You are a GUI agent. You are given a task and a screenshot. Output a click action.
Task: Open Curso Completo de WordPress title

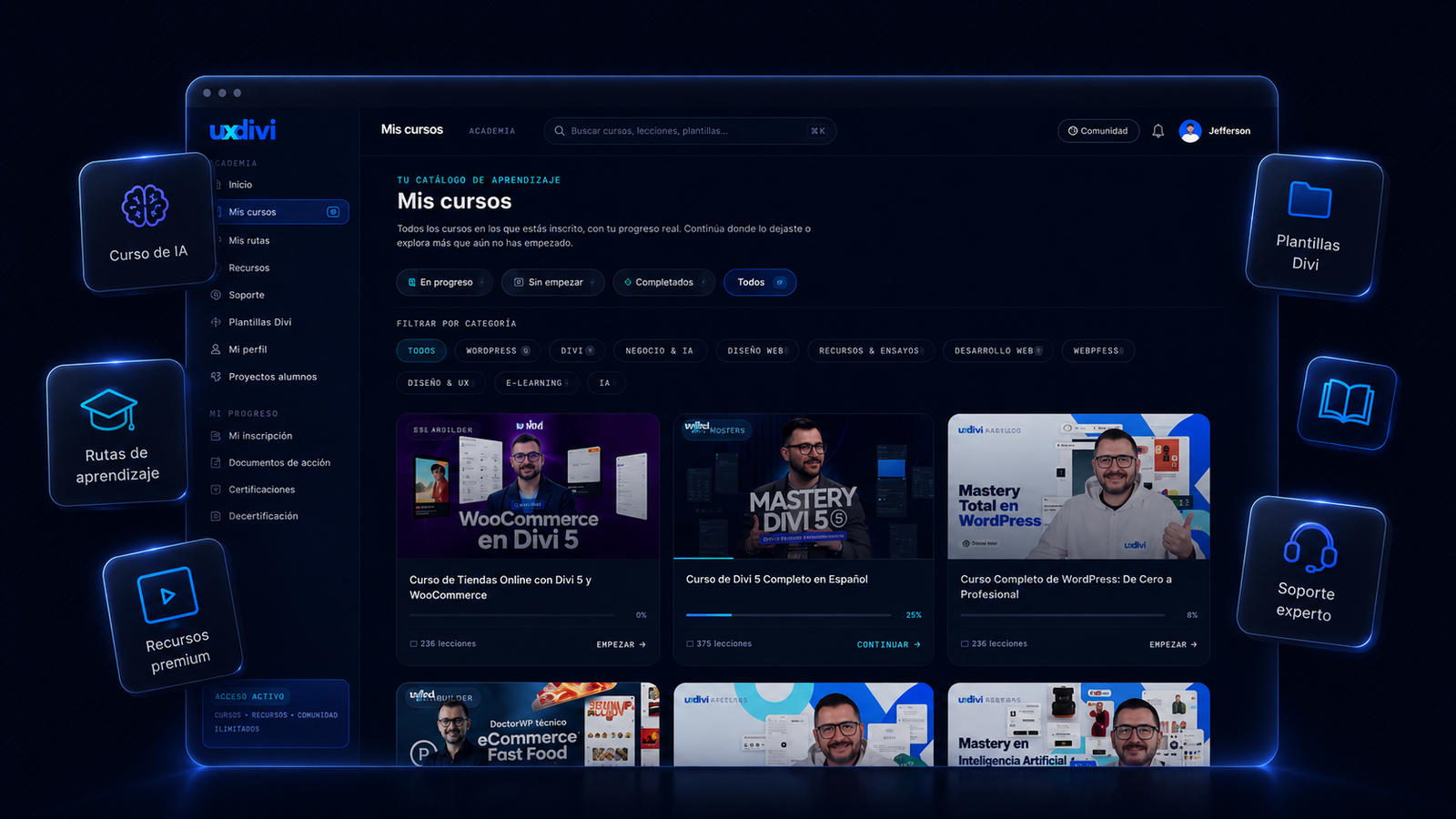pos(1066,586)
